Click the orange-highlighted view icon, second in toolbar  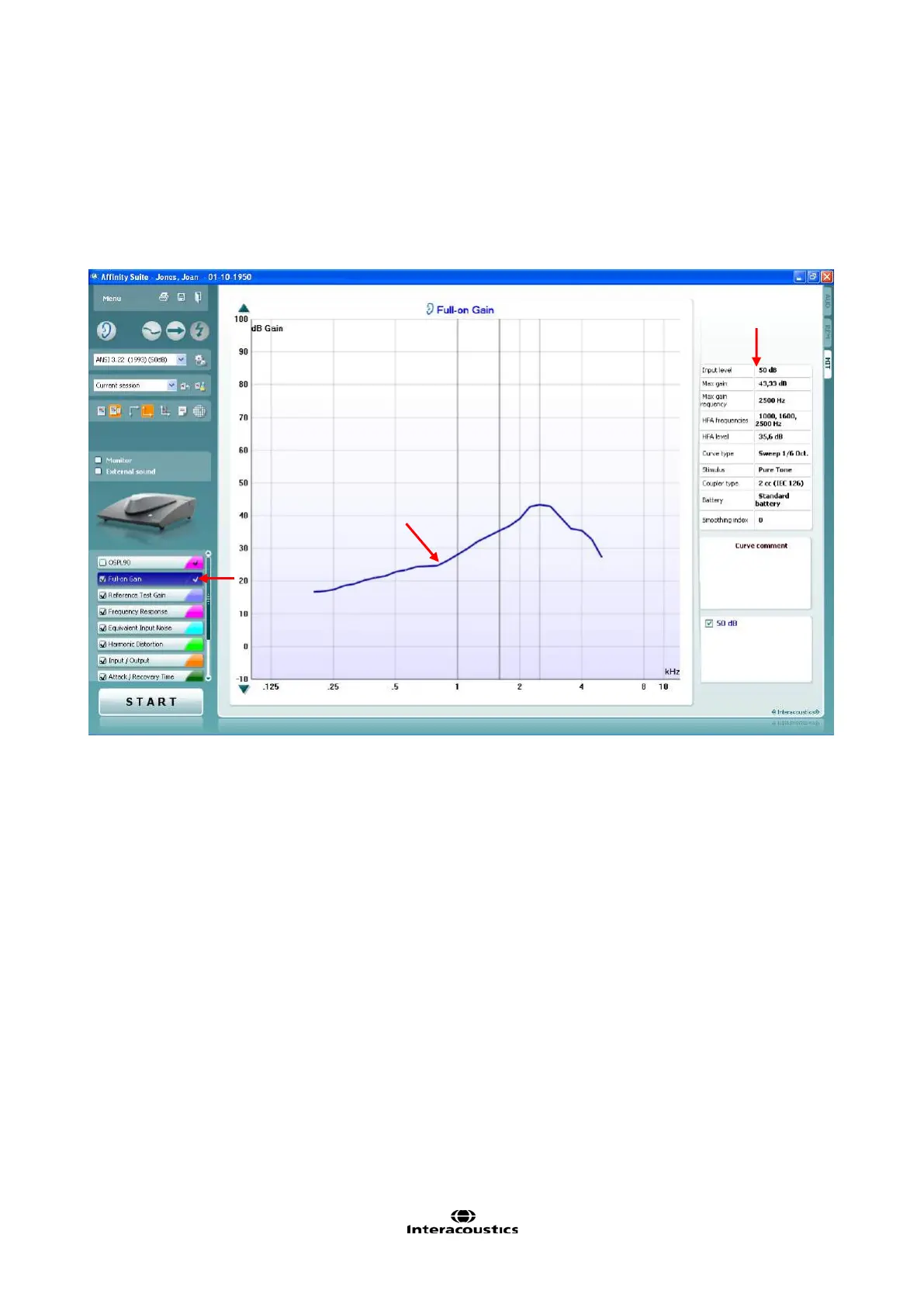[x=115, y=411]
